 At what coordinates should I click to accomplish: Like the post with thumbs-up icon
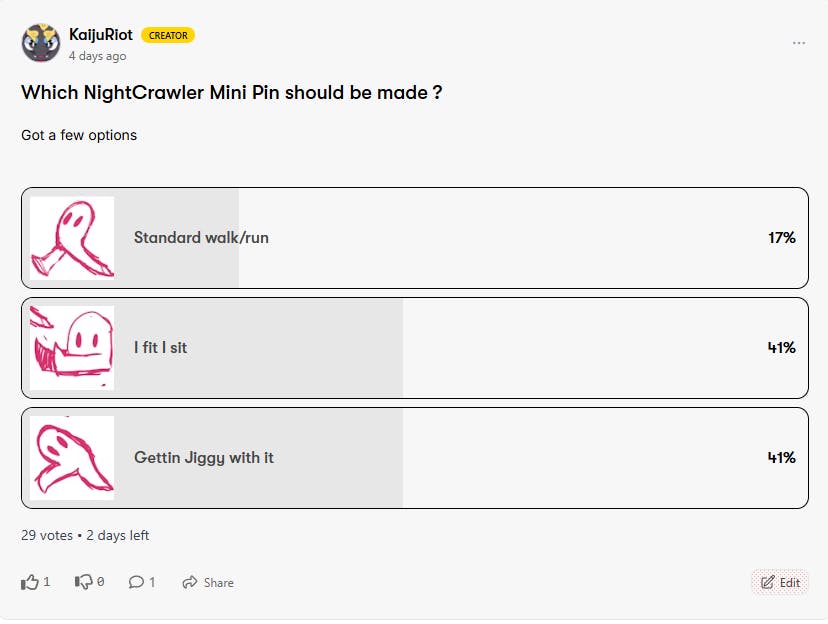click(x=30, y=582)
